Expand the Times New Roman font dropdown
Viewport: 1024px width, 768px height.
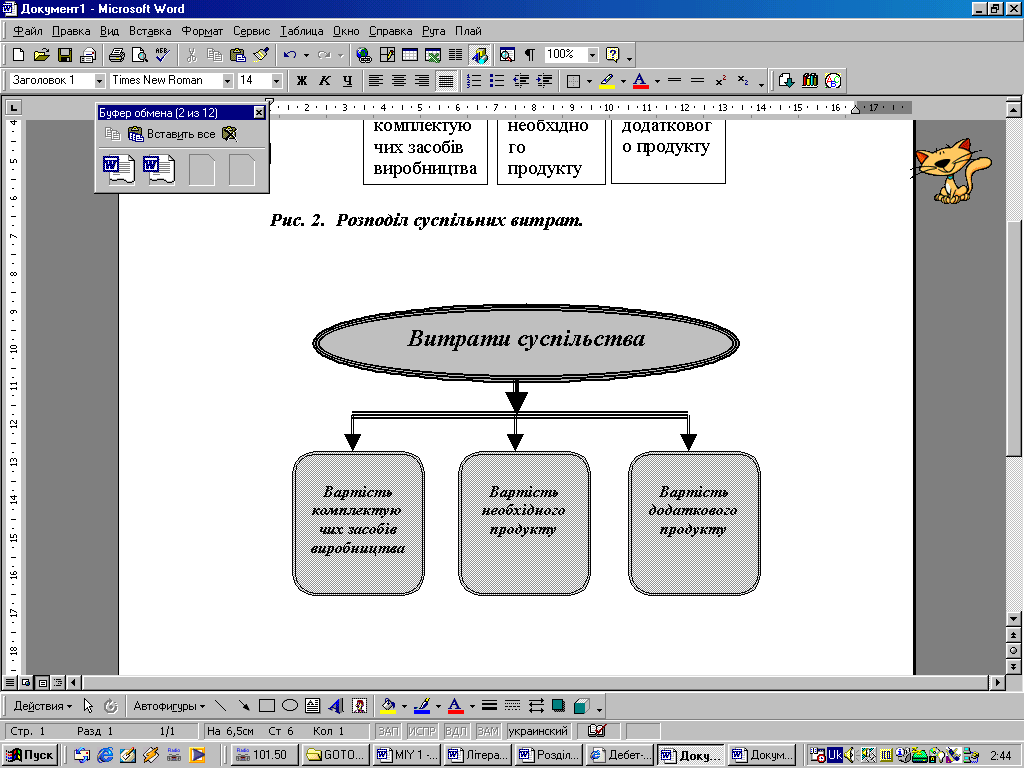pos(227,81)
